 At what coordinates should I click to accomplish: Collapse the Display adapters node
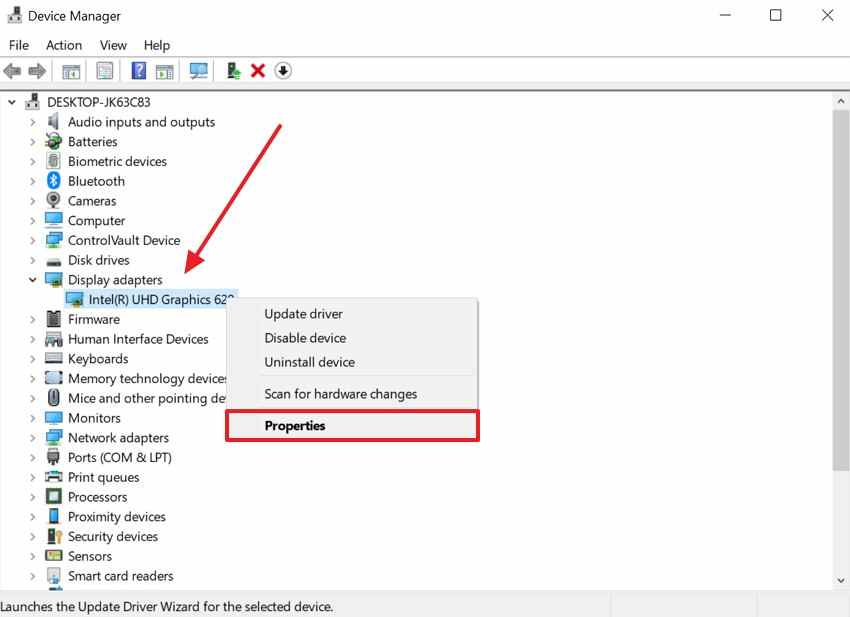tap(33, 279)
